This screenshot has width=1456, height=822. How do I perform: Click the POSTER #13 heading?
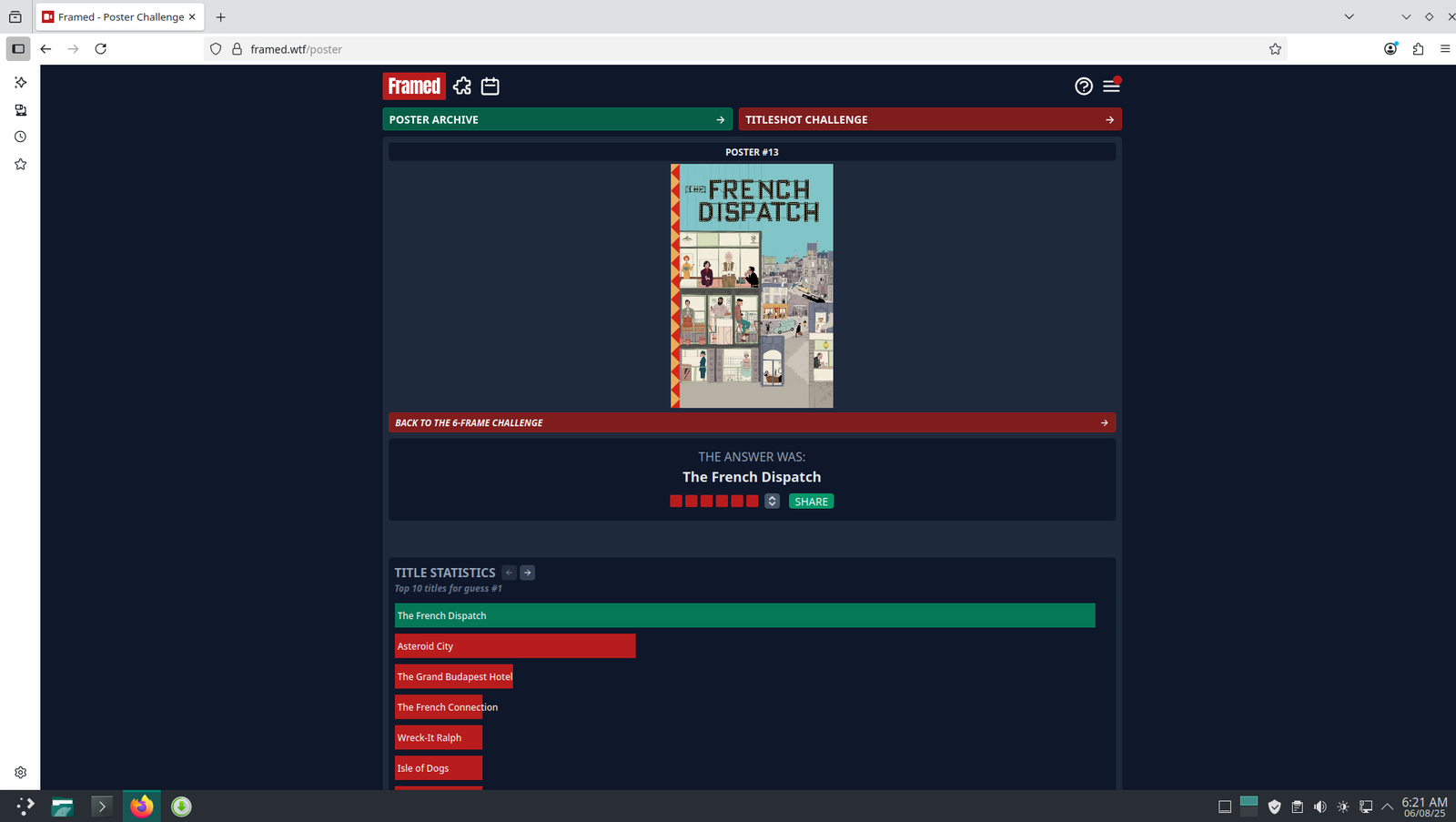tap(752, 152)
